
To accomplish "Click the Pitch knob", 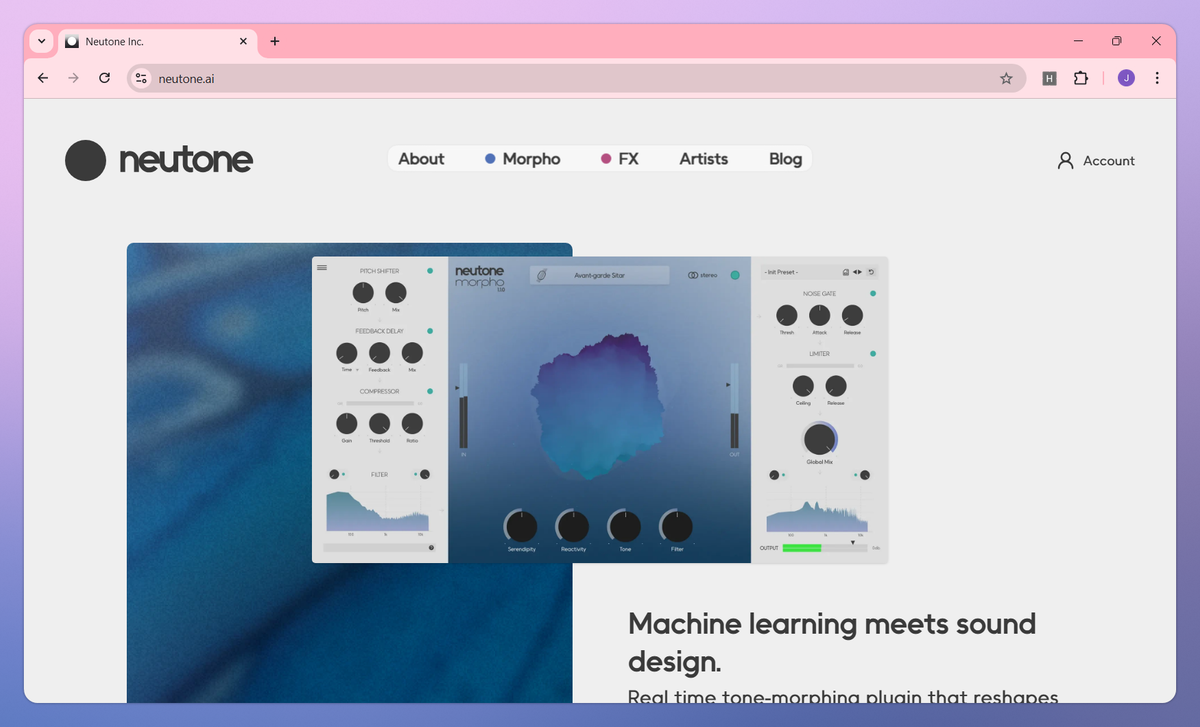I will [363, 293].
